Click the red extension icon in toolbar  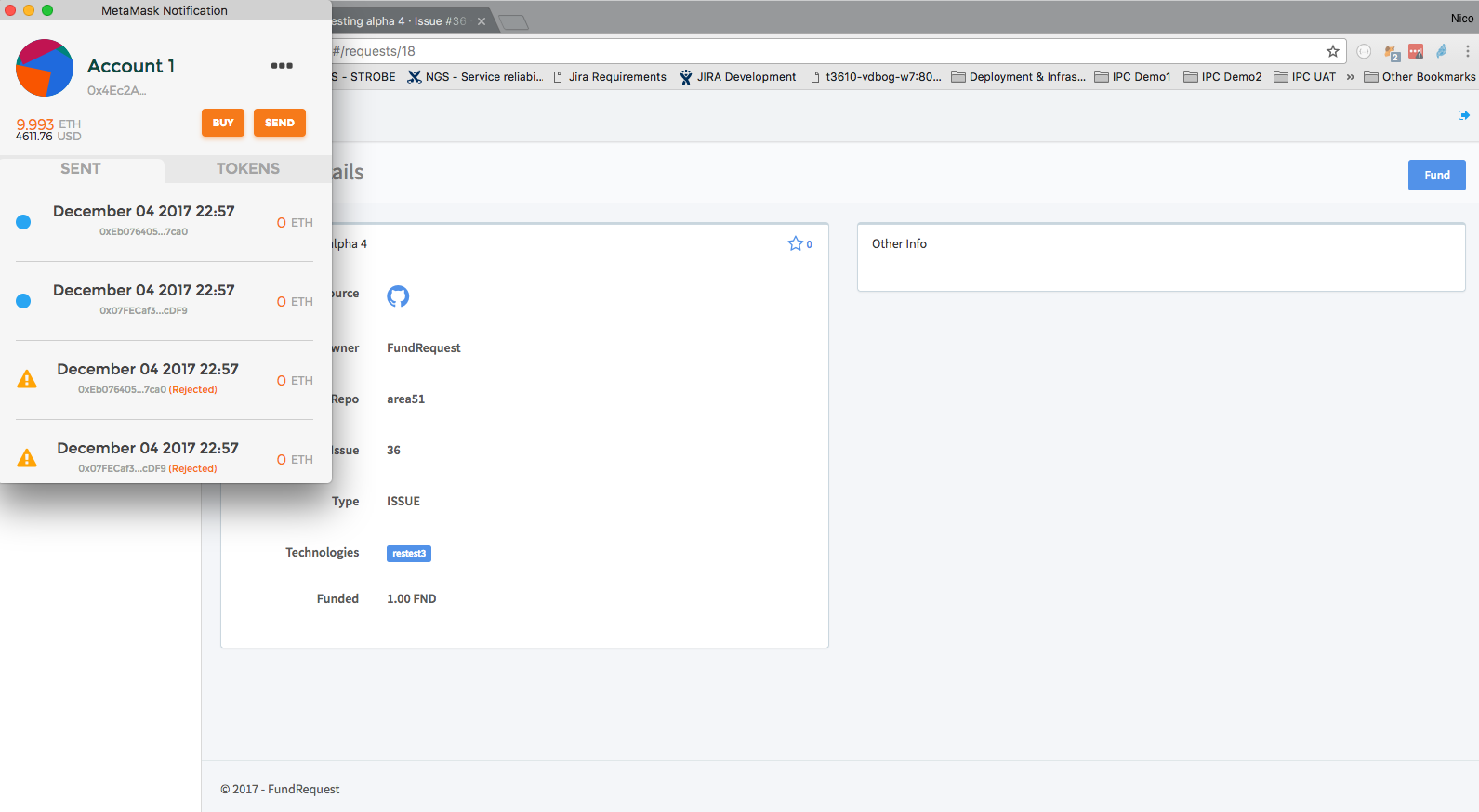click(x=1416, y=51)
